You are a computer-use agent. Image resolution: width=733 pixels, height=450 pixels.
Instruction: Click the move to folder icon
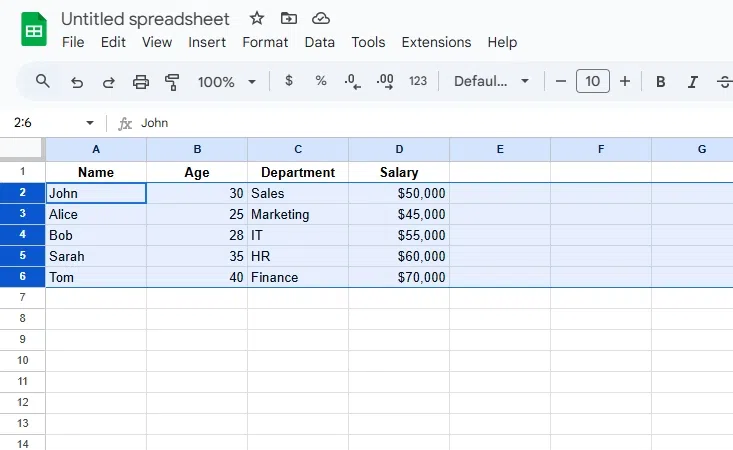[288, 19]
